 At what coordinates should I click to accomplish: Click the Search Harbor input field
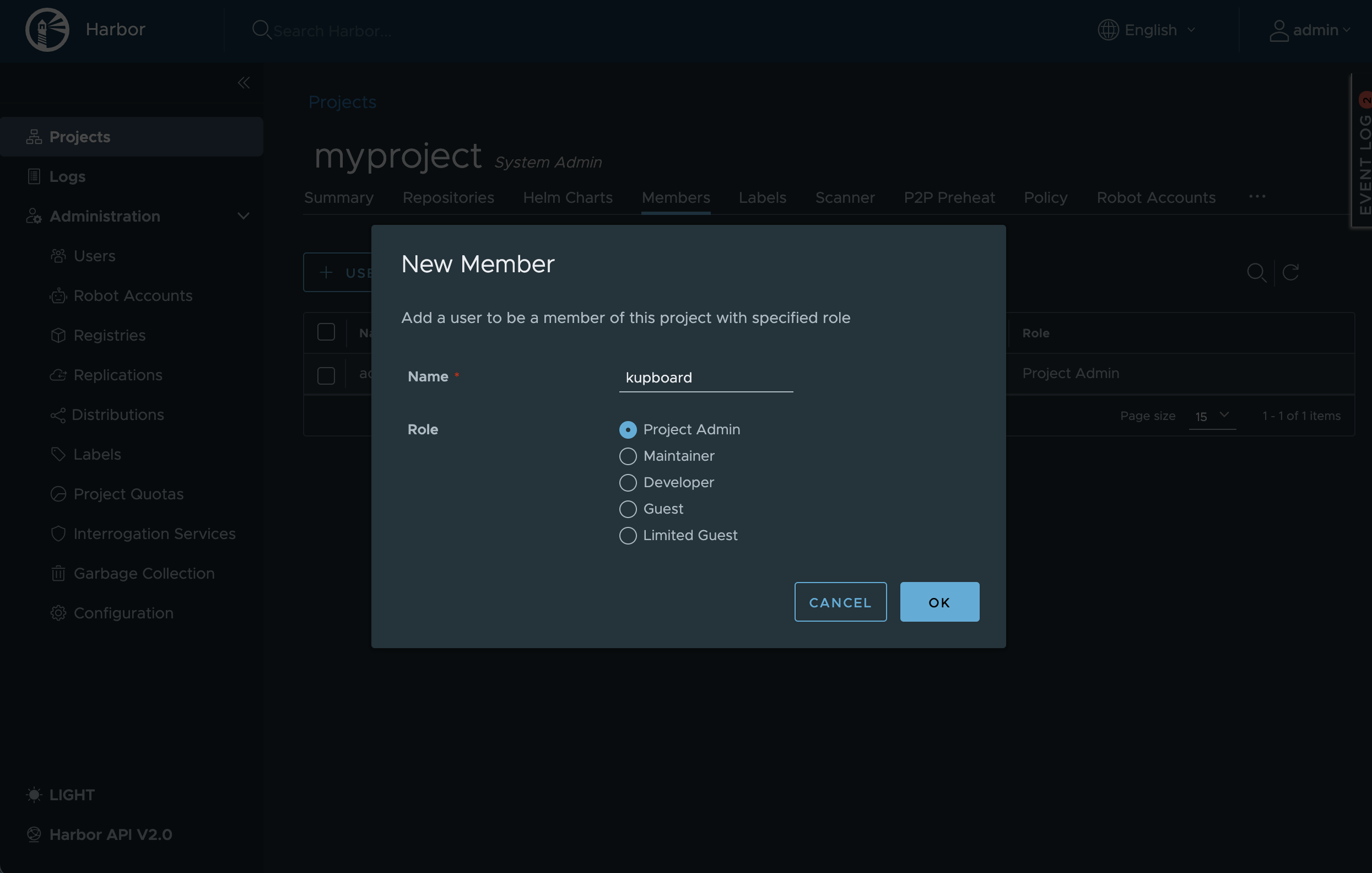click(332, 31)
